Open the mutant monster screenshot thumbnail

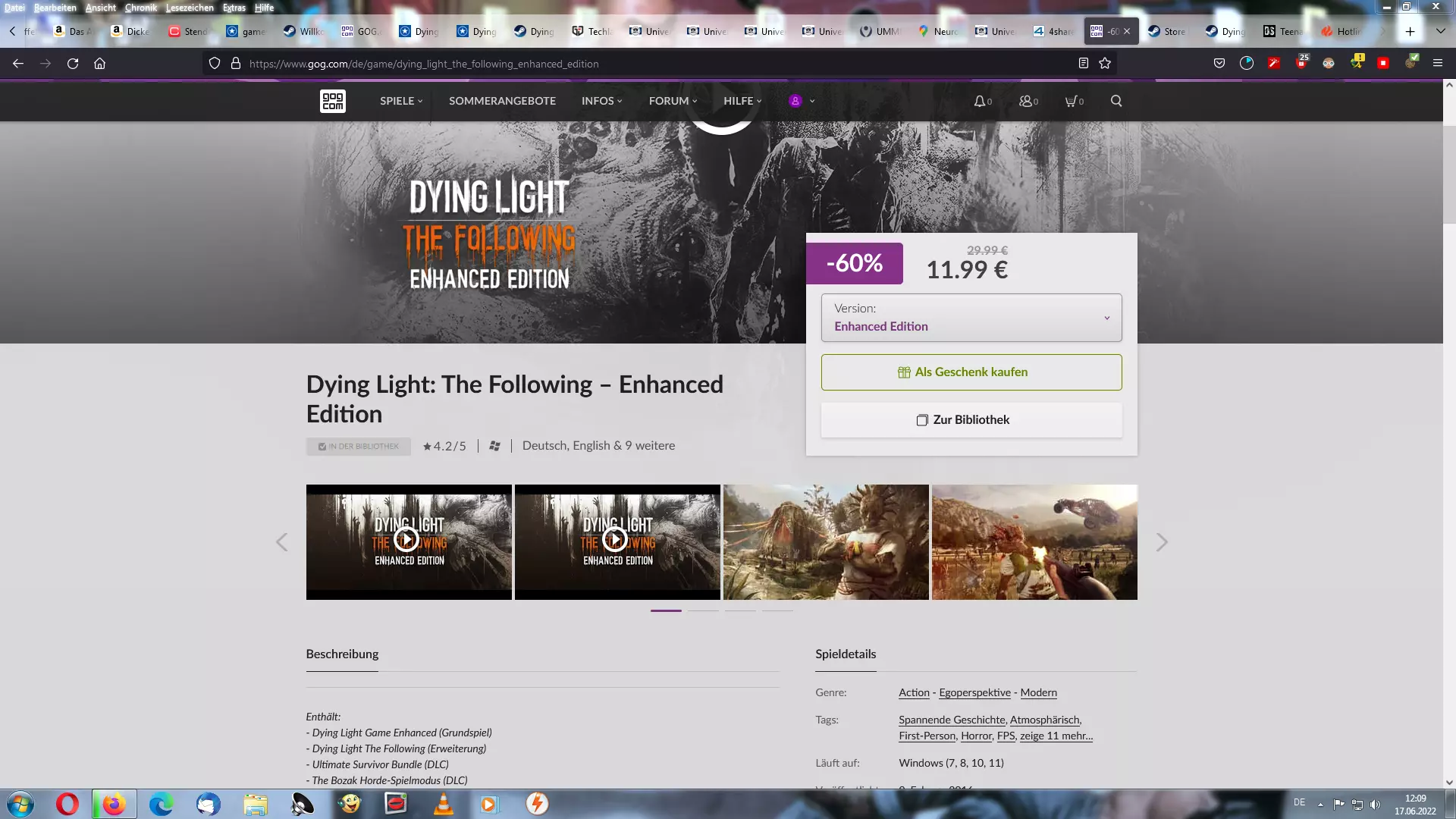826,542
